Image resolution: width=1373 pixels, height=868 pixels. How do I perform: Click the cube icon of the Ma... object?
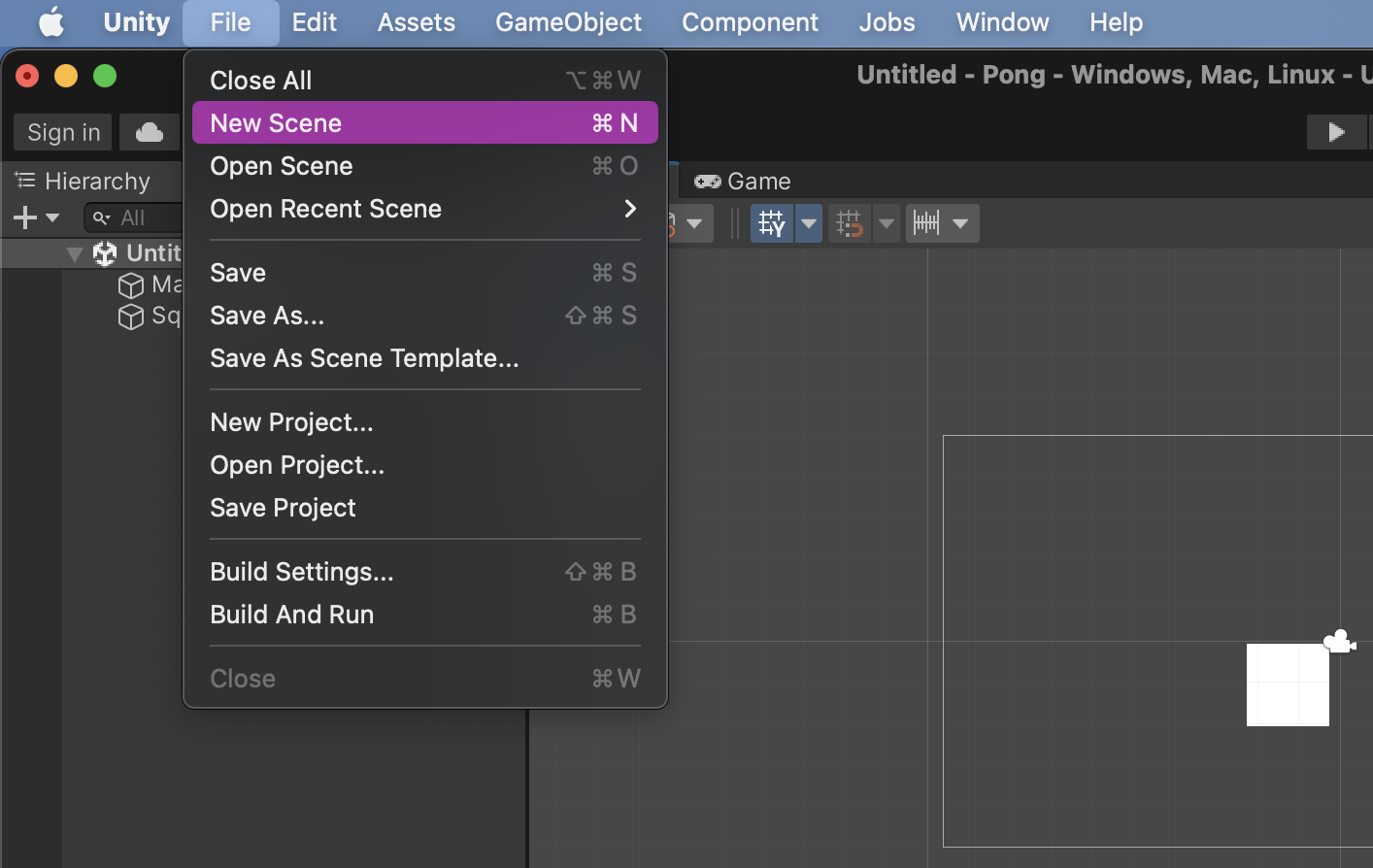130,284
